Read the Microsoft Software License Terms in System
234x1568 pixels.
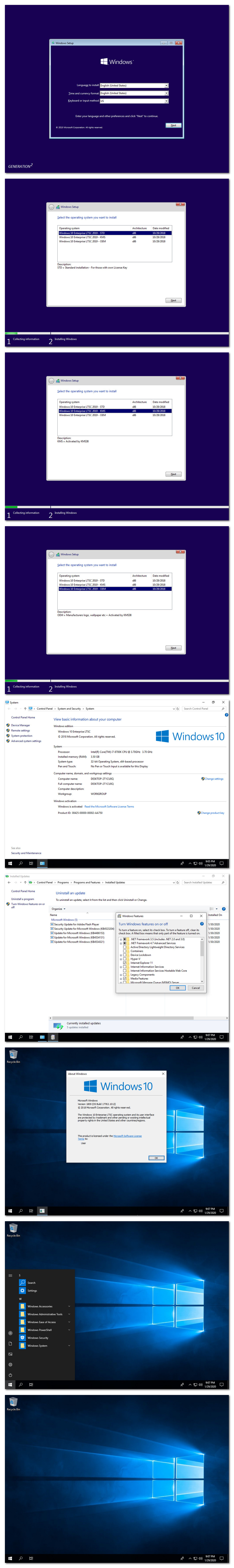pos(109,806)
